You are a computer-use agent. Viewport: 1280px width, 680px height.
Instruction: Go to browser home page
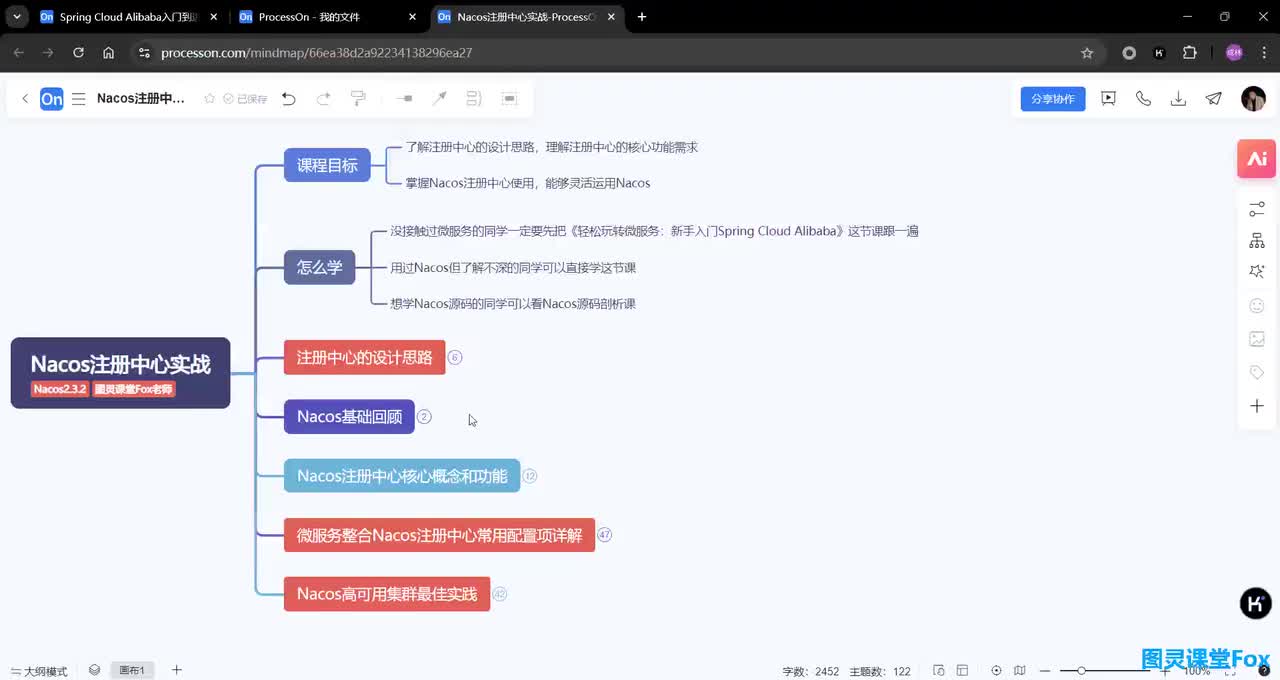108,53
